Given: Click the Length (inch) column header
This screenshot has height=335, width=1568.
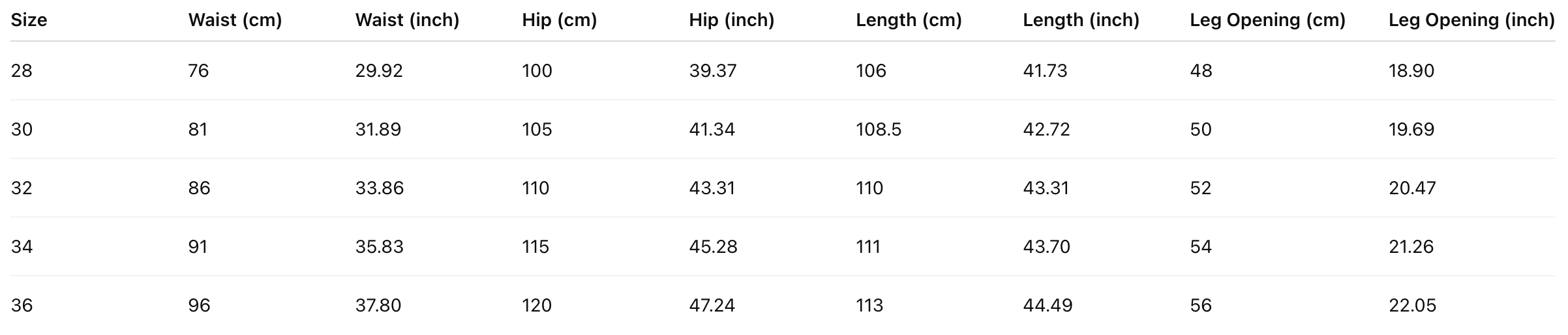Looking at the screenshot, I should (x=1081, y=20).
